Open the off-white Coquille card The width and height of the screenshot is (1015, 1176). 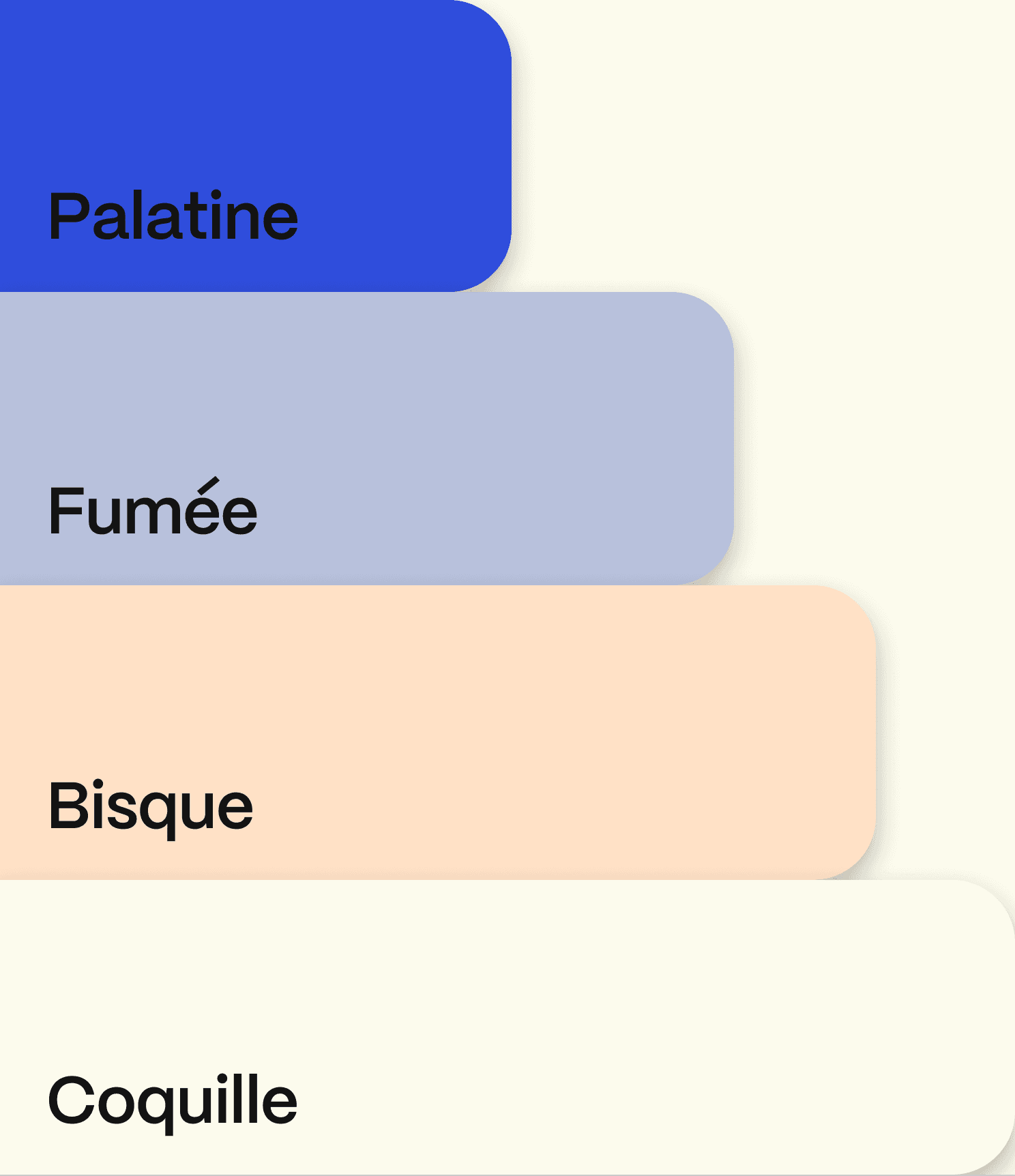(507, 1027)
